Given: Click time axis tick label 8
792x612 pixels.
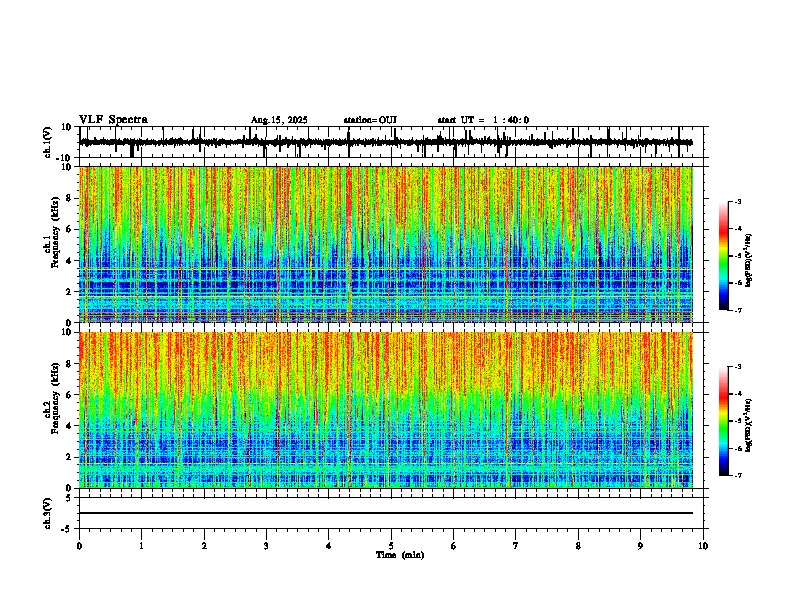Looking at the screenshot, I should pos(578,546).
